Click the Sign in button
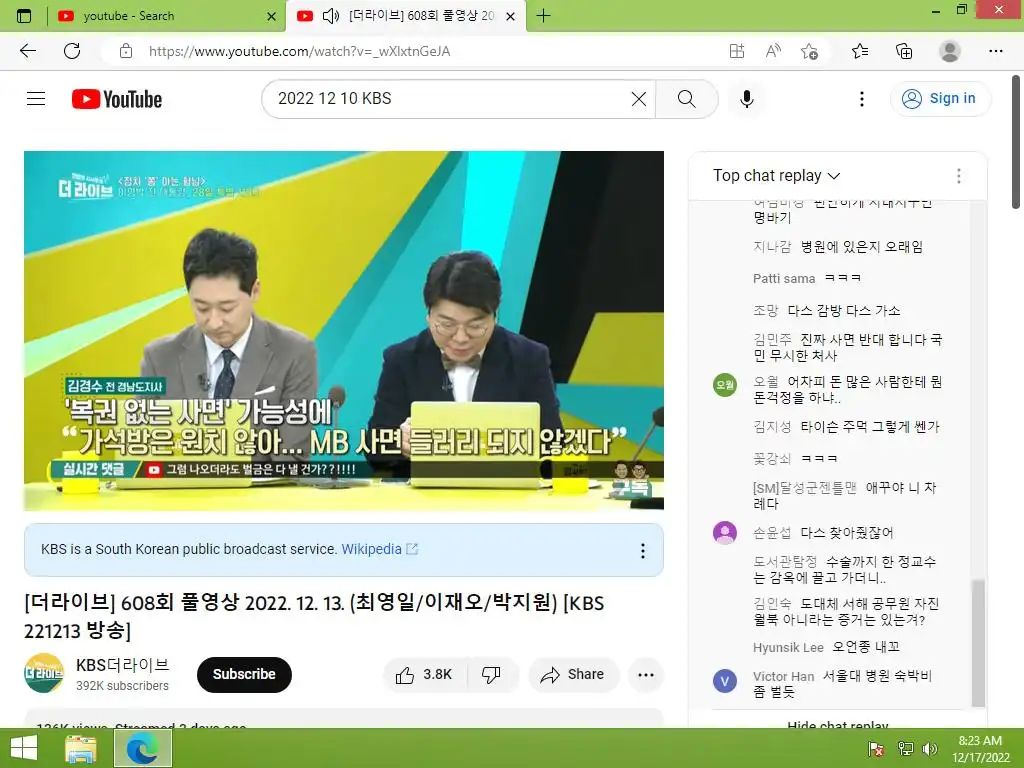 coord(940,99)
